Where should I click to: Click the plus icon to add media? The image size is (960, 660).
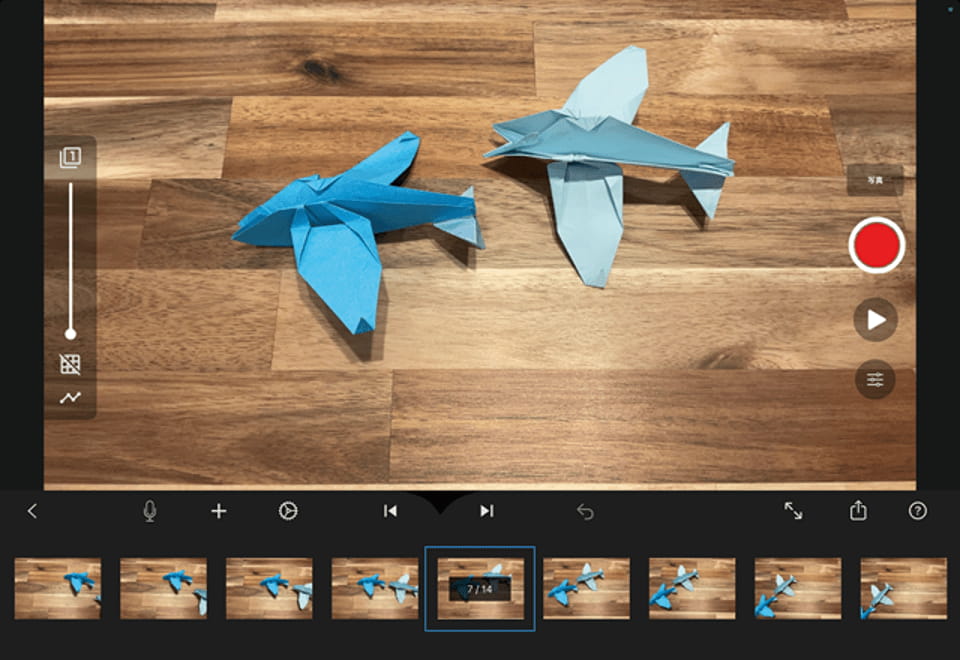(219, 511)
